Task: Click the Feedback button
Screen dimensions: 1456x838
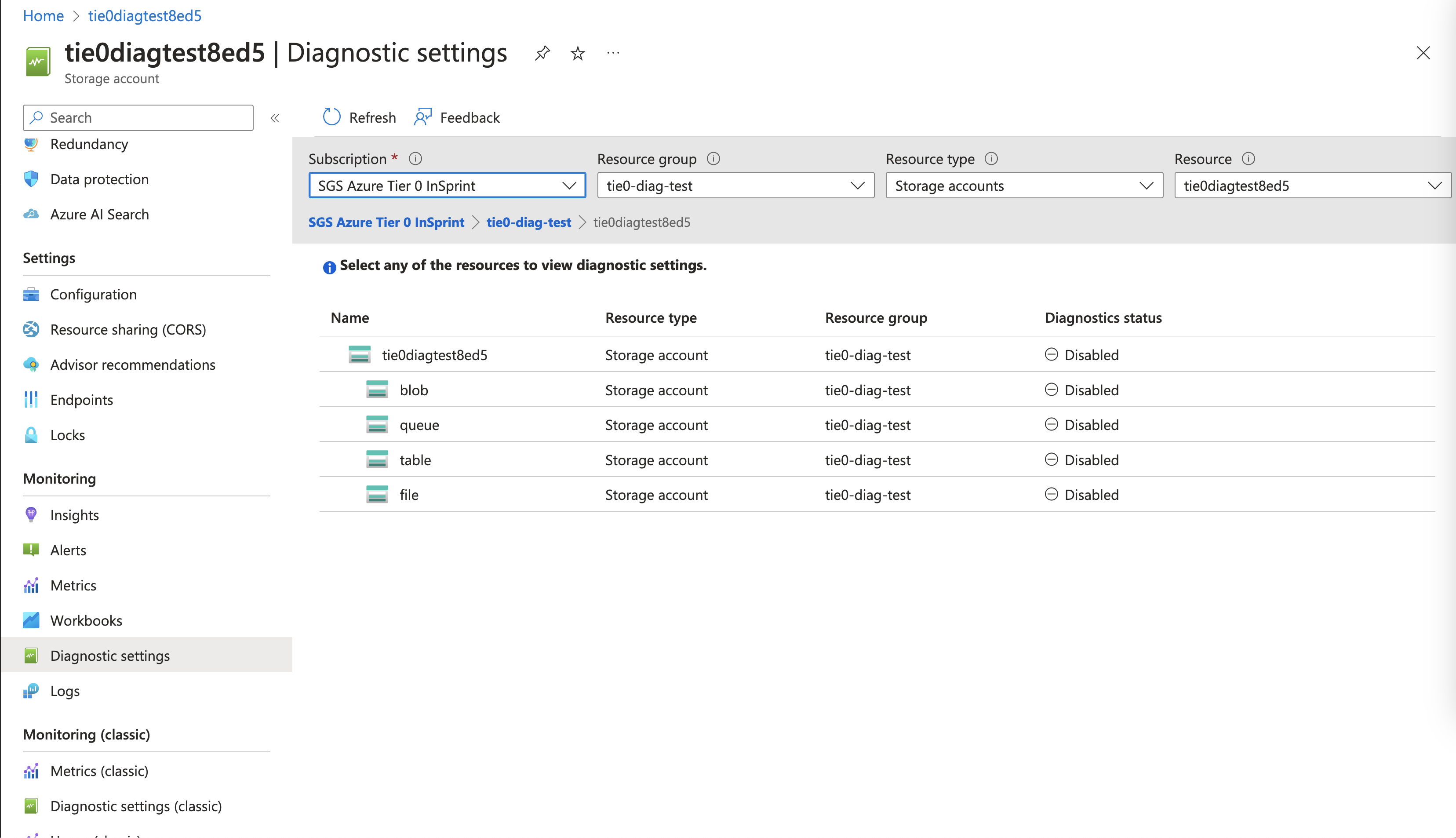Action: coord(457,117)
